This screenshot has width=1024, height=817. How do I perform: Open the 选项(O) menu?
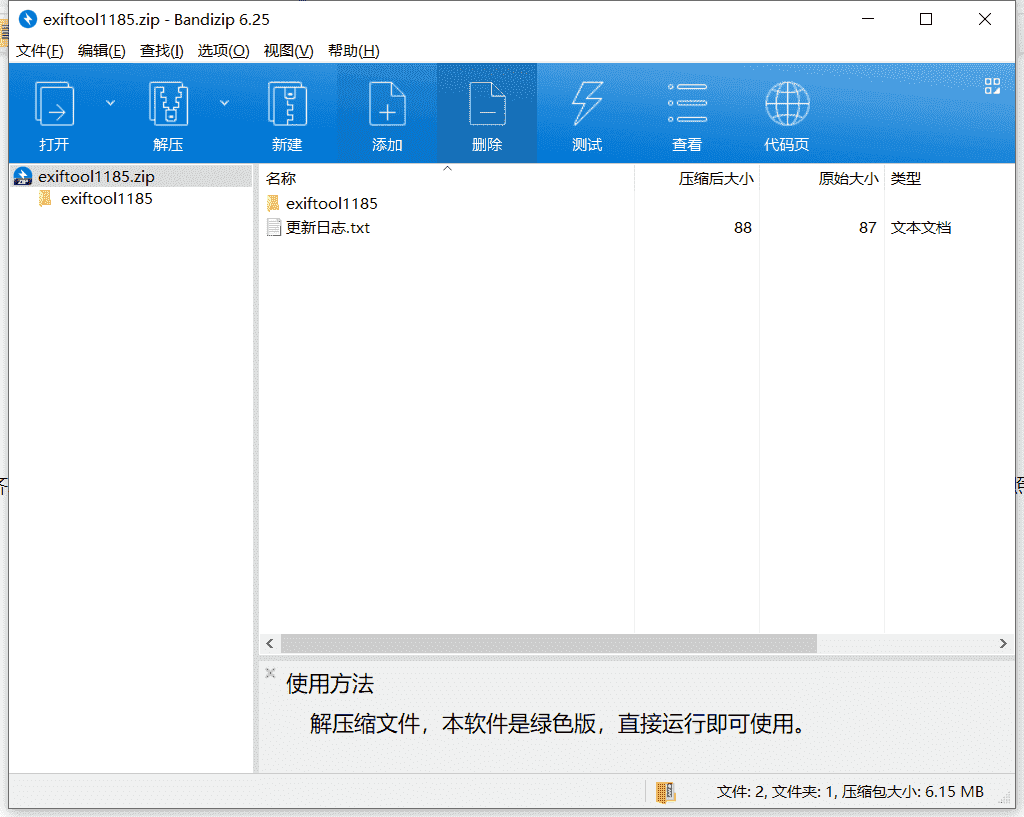(223, 51)
